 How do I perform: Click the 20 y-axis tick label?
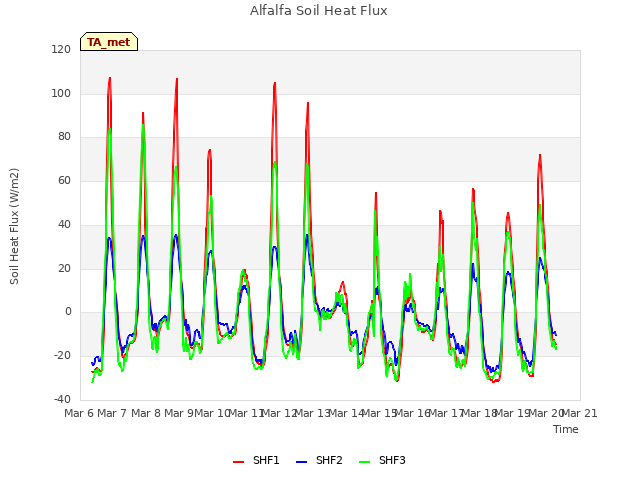click(64, 269)
